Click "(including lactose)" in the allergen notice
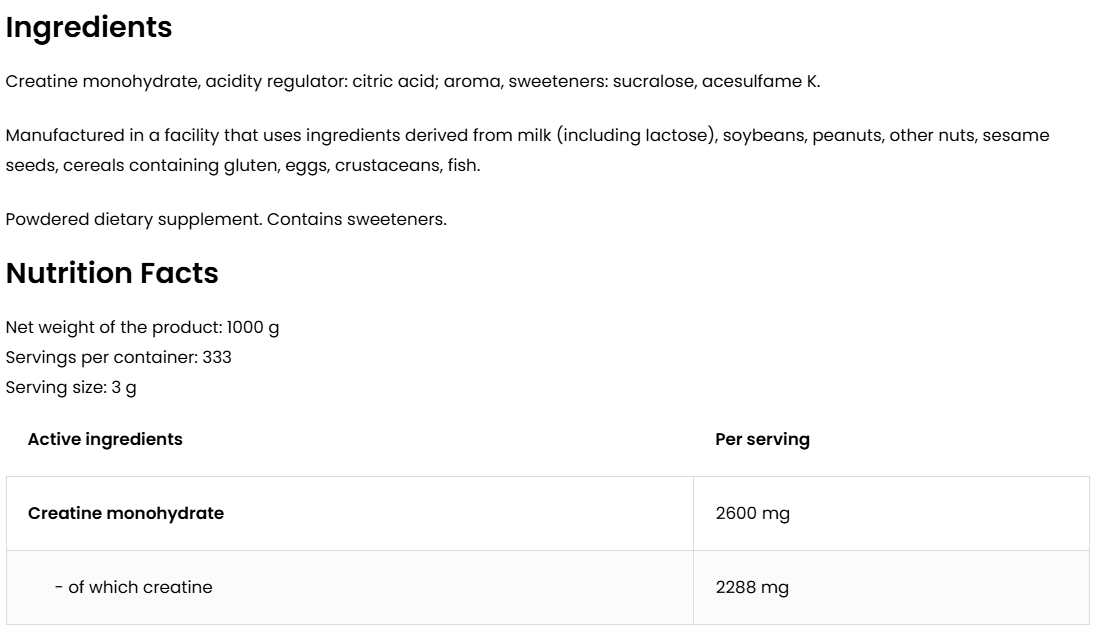 634,135
